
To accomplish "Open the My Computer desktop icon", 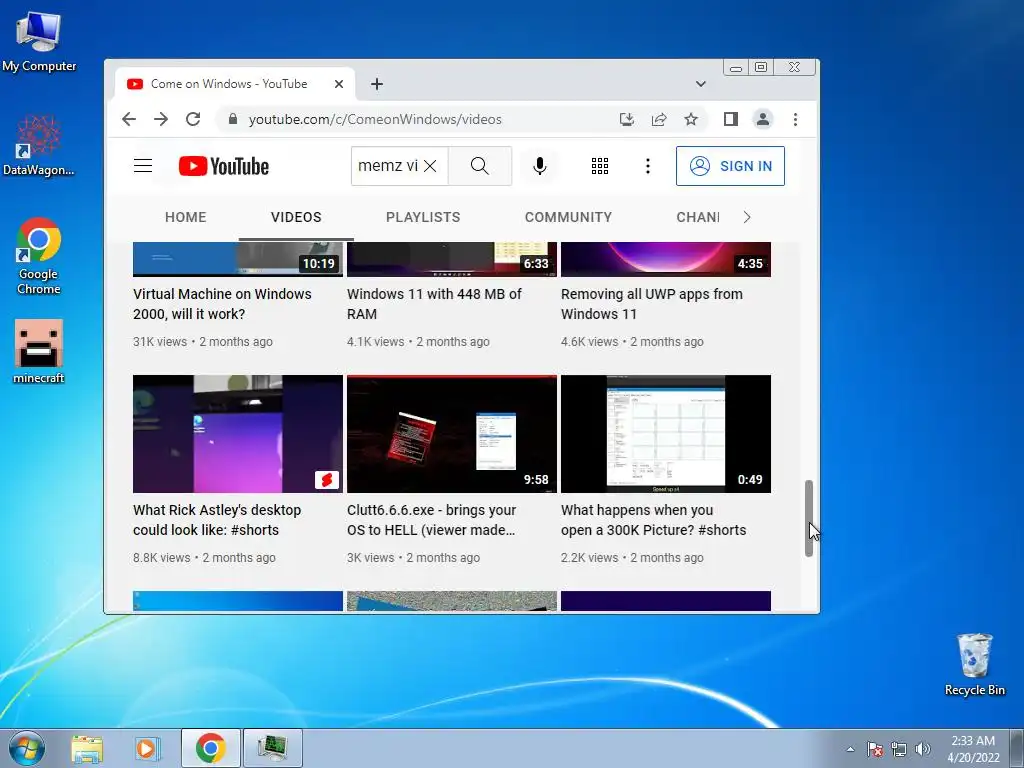I will [39, 42].
